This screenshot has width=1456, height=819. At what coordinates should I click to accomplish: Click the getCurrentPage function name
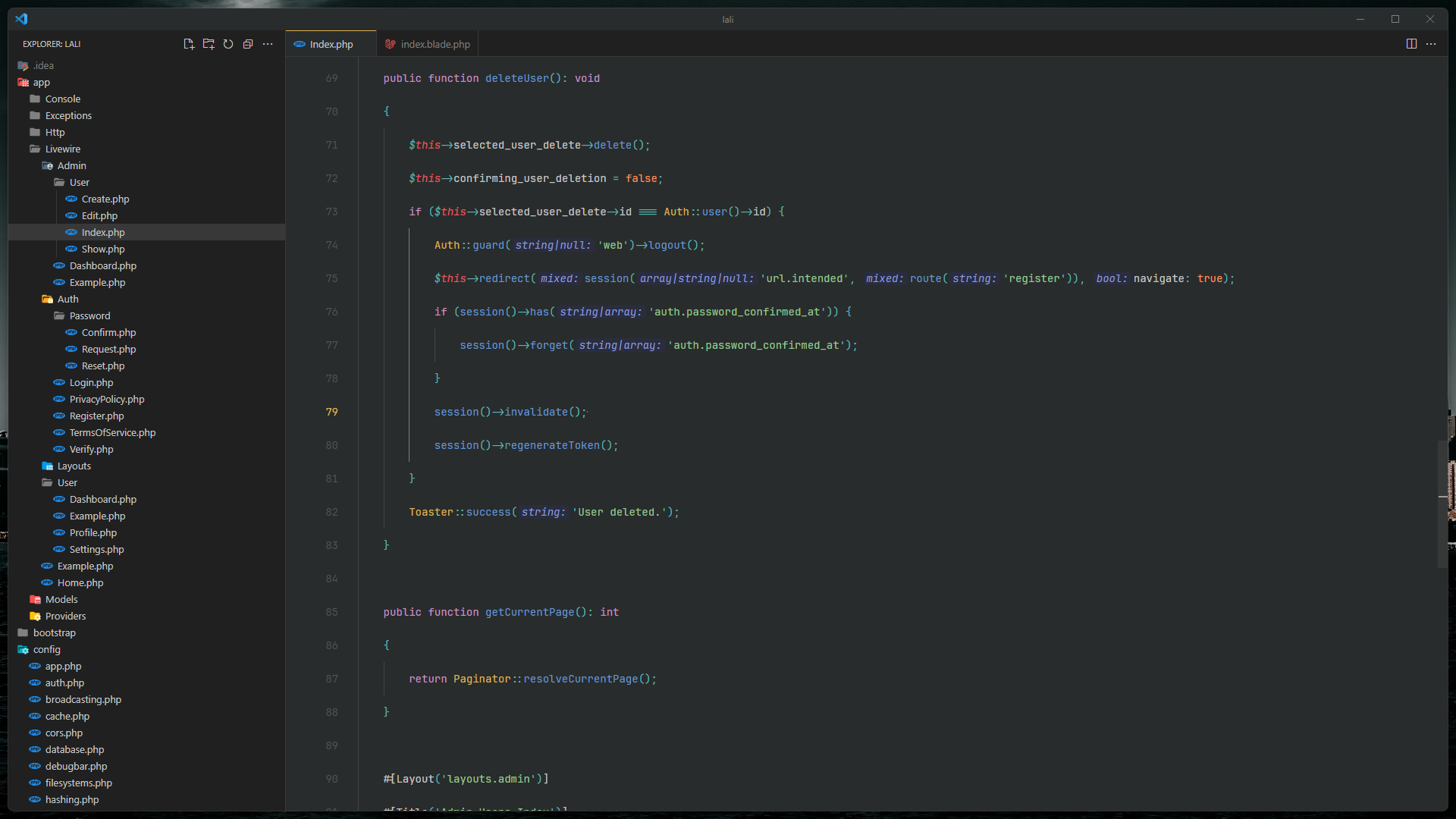[529, 612]
